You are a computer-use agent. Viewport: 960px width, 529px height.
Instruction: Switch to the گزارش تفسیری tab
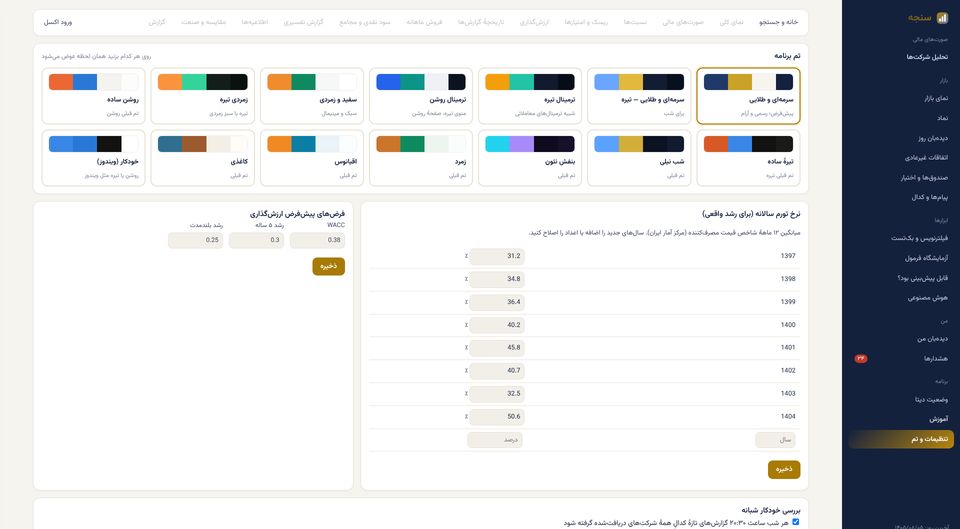[x=304, y=22]
